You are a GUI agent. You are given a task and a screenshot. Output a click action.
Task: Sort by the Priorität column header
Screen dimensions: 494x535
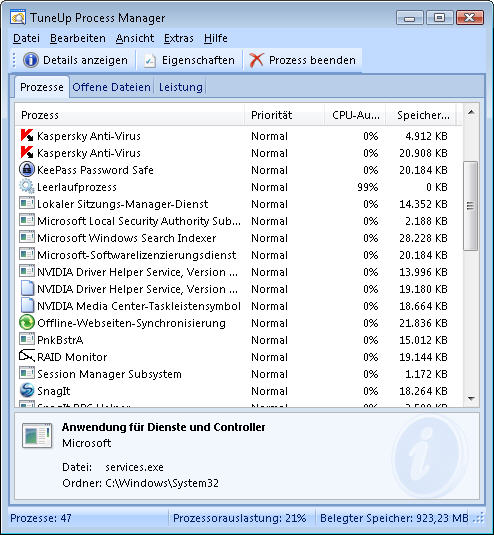[284, 115]
